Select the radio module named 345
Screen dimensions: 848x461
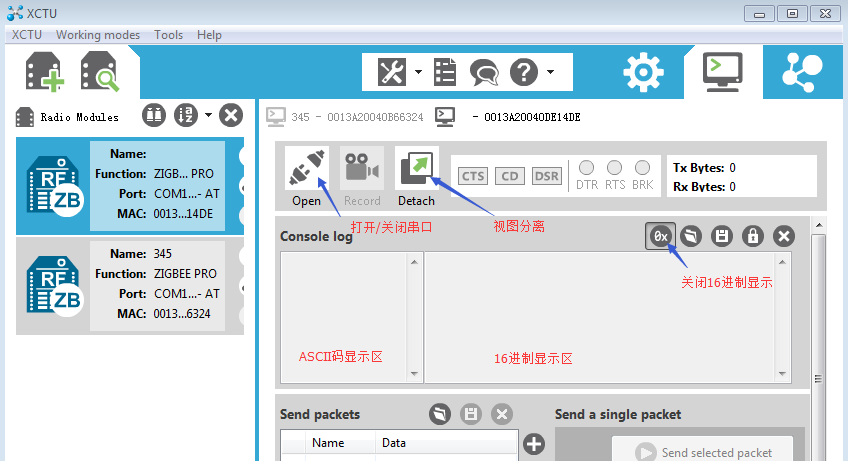pos(130,286)
